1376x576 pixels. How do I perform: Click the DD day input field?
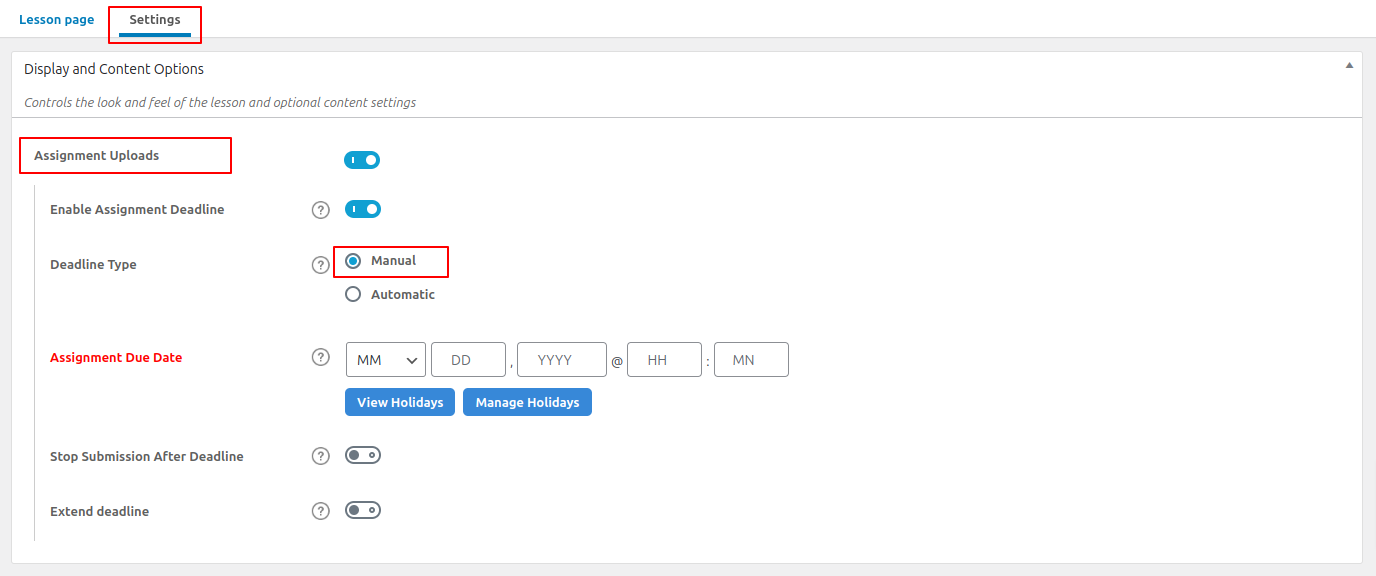click(x=468, y=360)
